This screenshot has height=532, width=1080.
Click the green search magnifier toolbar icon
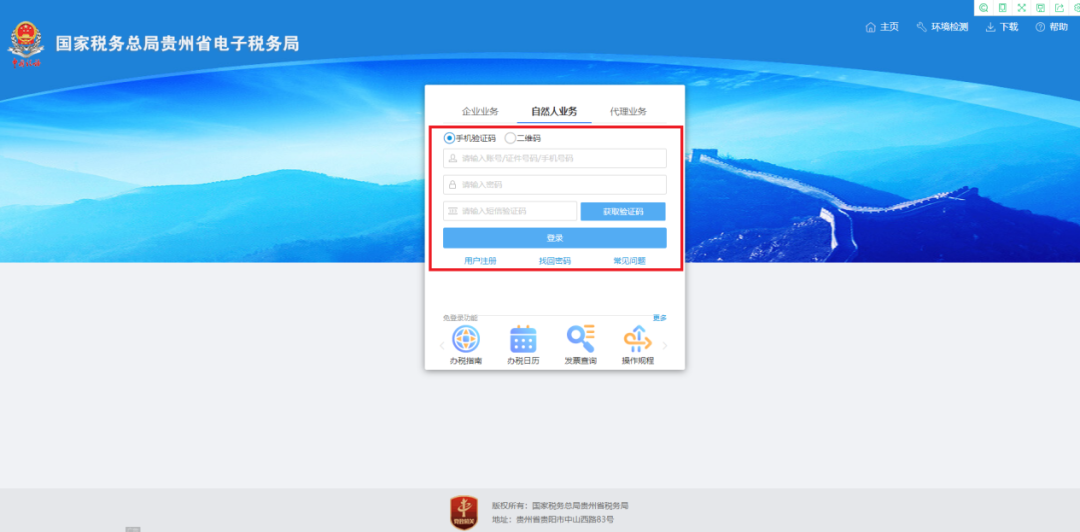984,8
